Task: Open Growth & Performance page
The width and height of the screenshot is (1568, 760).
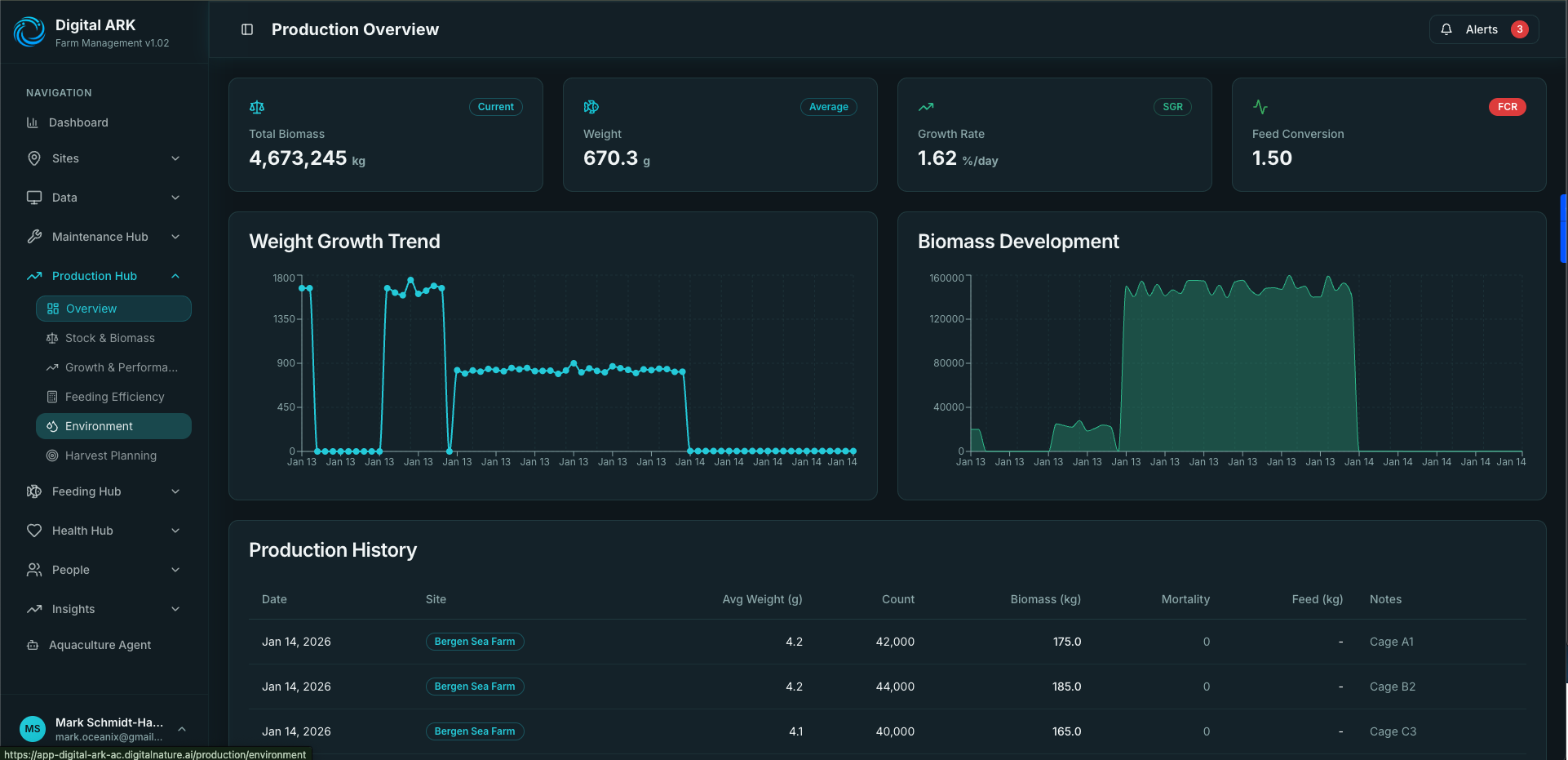Action: tap(113, 367)
